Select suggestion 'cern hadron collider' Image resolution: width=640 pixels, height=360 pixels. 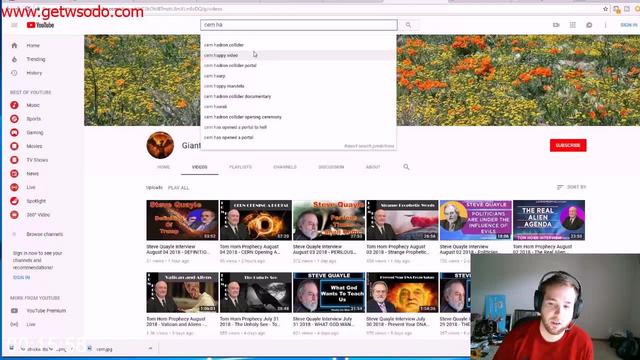click(x=298, y=45)
